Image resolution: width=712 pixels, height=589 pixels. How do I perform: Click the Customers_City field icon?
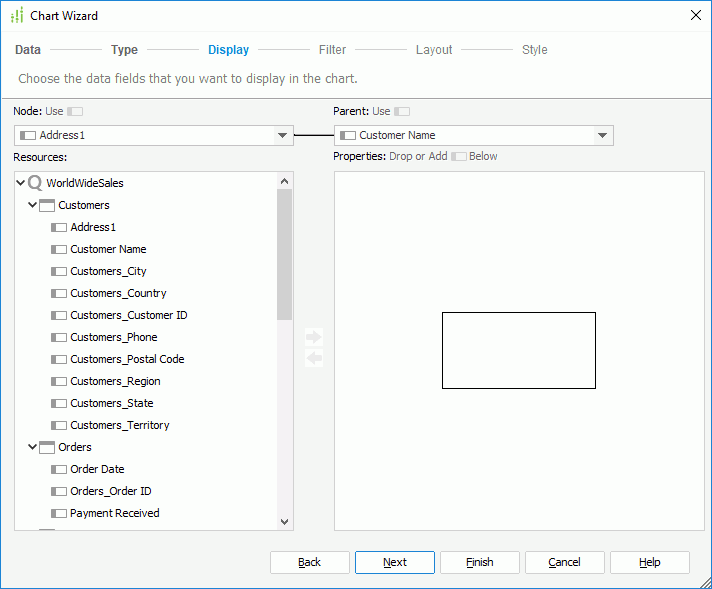(58, 271)
